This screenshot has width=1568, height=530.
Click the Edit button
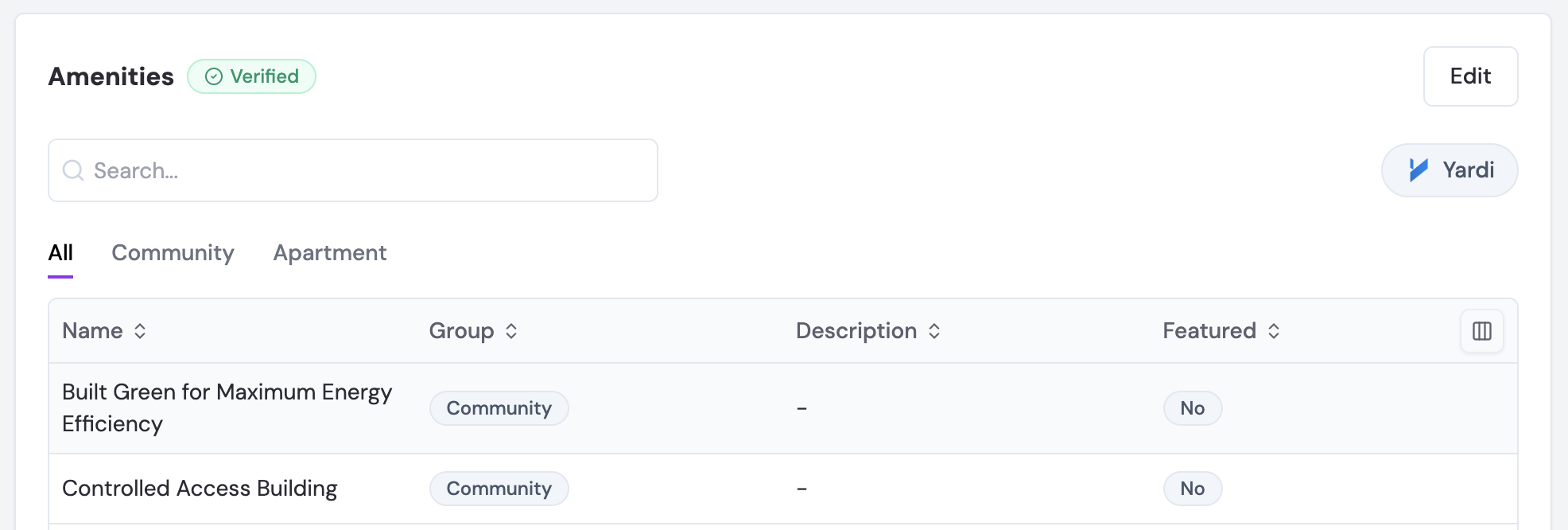[1470, 76]
